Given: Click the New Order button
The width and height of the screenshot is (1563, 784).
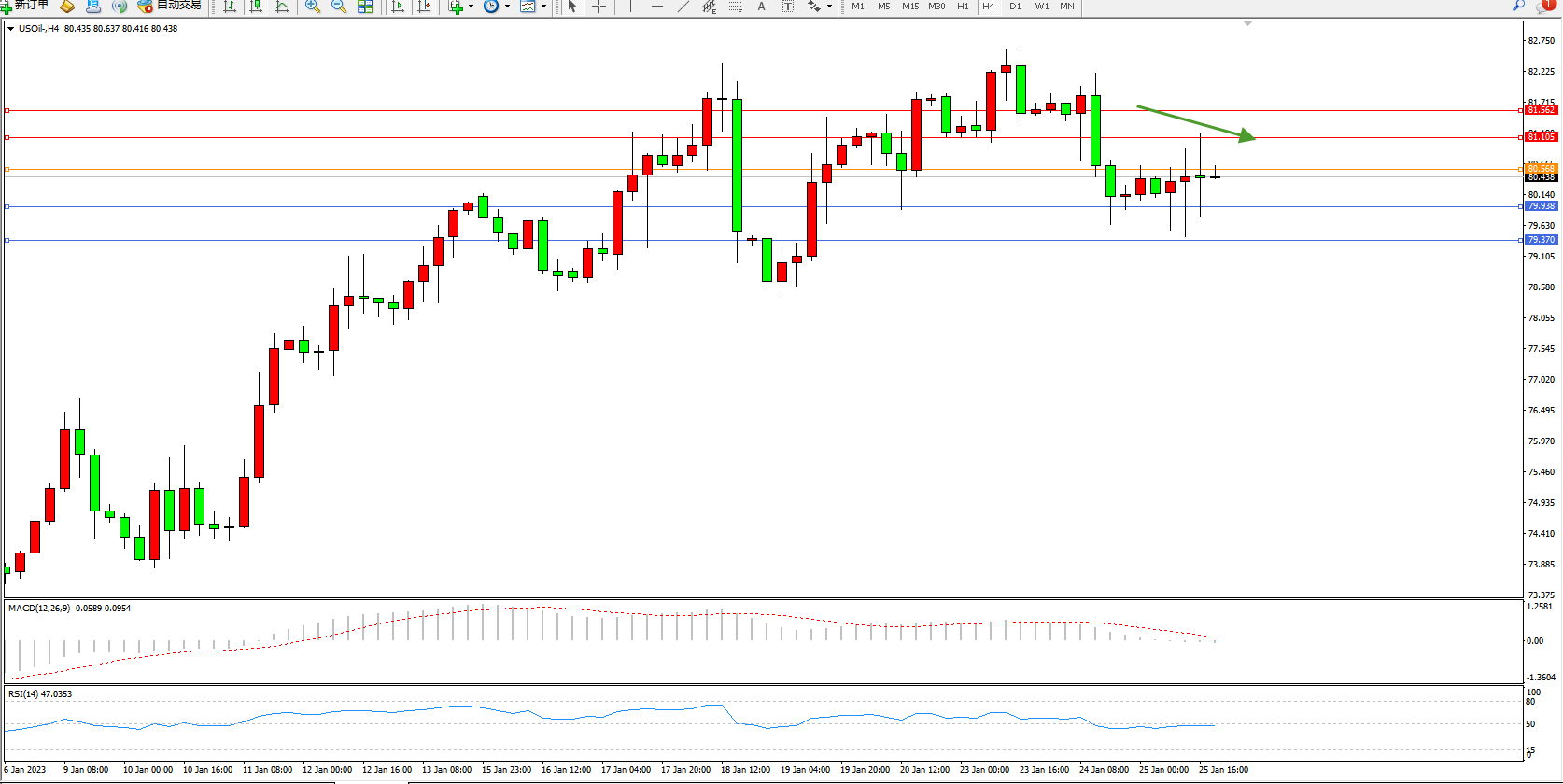Looking at the screenshot, I should [x=25, y=6].
